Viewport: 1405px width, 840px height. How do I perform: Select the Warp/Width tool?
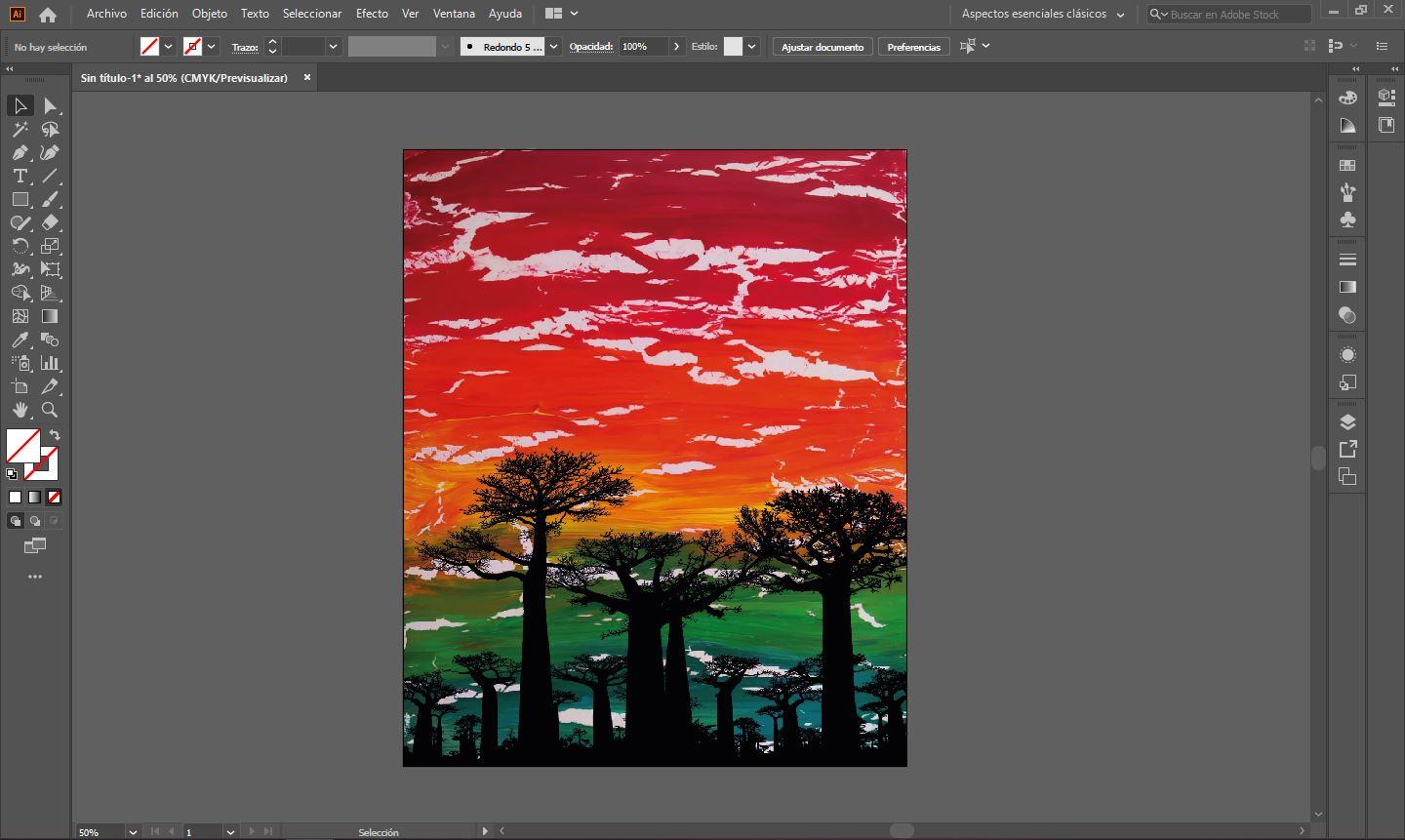coord(20,269)
